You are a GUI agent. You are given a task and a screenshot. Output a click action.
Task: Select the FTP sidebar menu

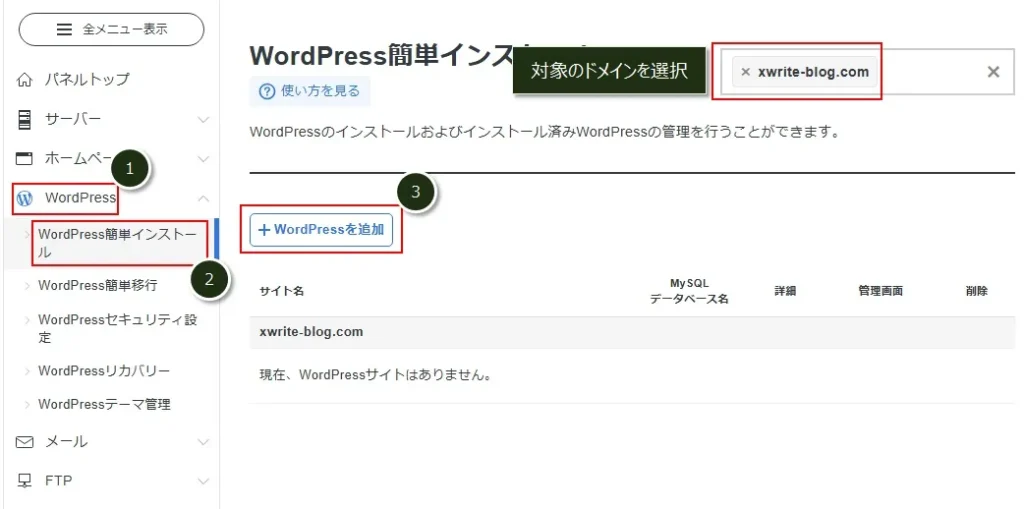(59, 481)
